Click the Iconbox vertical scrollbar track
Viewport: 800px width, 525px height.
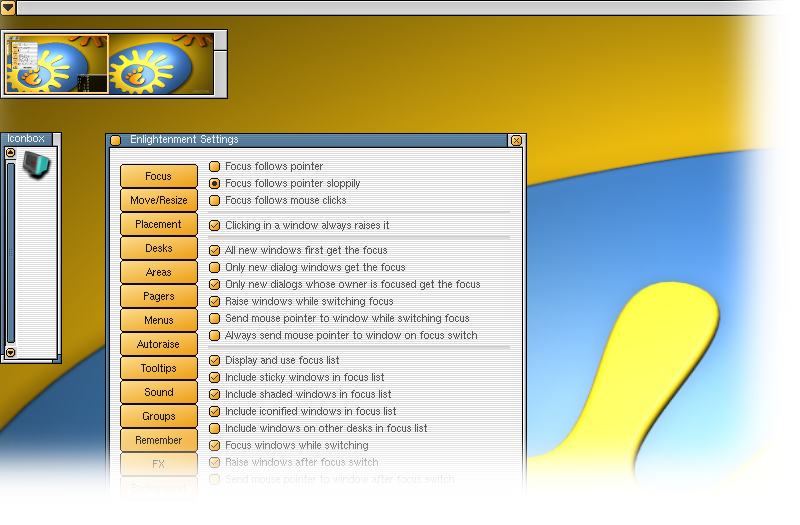10,253
